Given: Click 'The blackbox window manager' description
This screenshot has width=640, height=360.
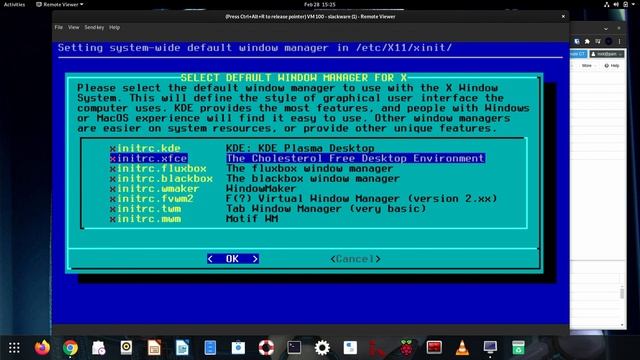Looking at the screenshot, I should (313, 178).
